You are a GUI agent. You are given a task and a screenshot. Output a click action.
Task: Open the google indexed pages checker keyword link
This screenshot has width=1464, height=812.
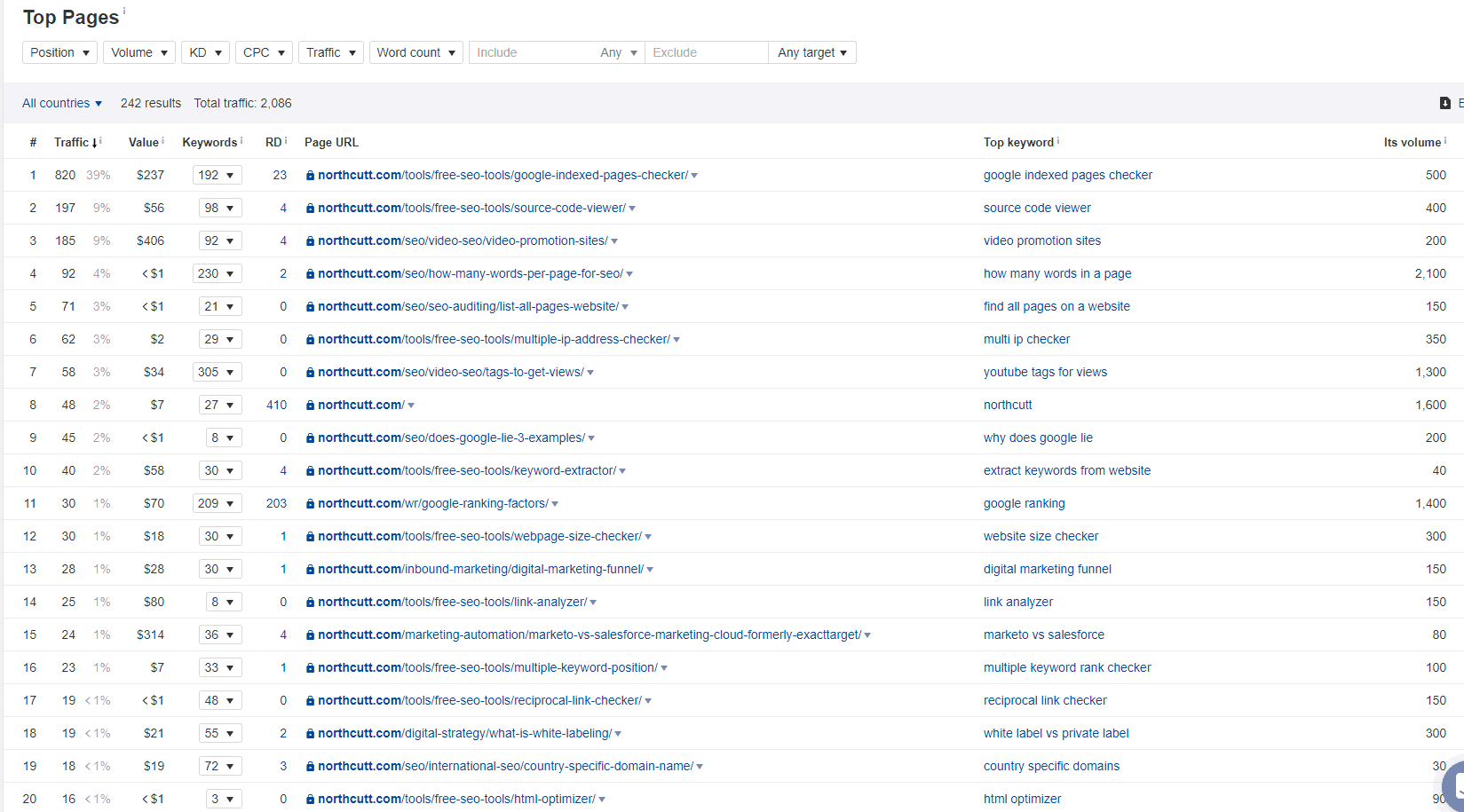tap(1067, 175)
